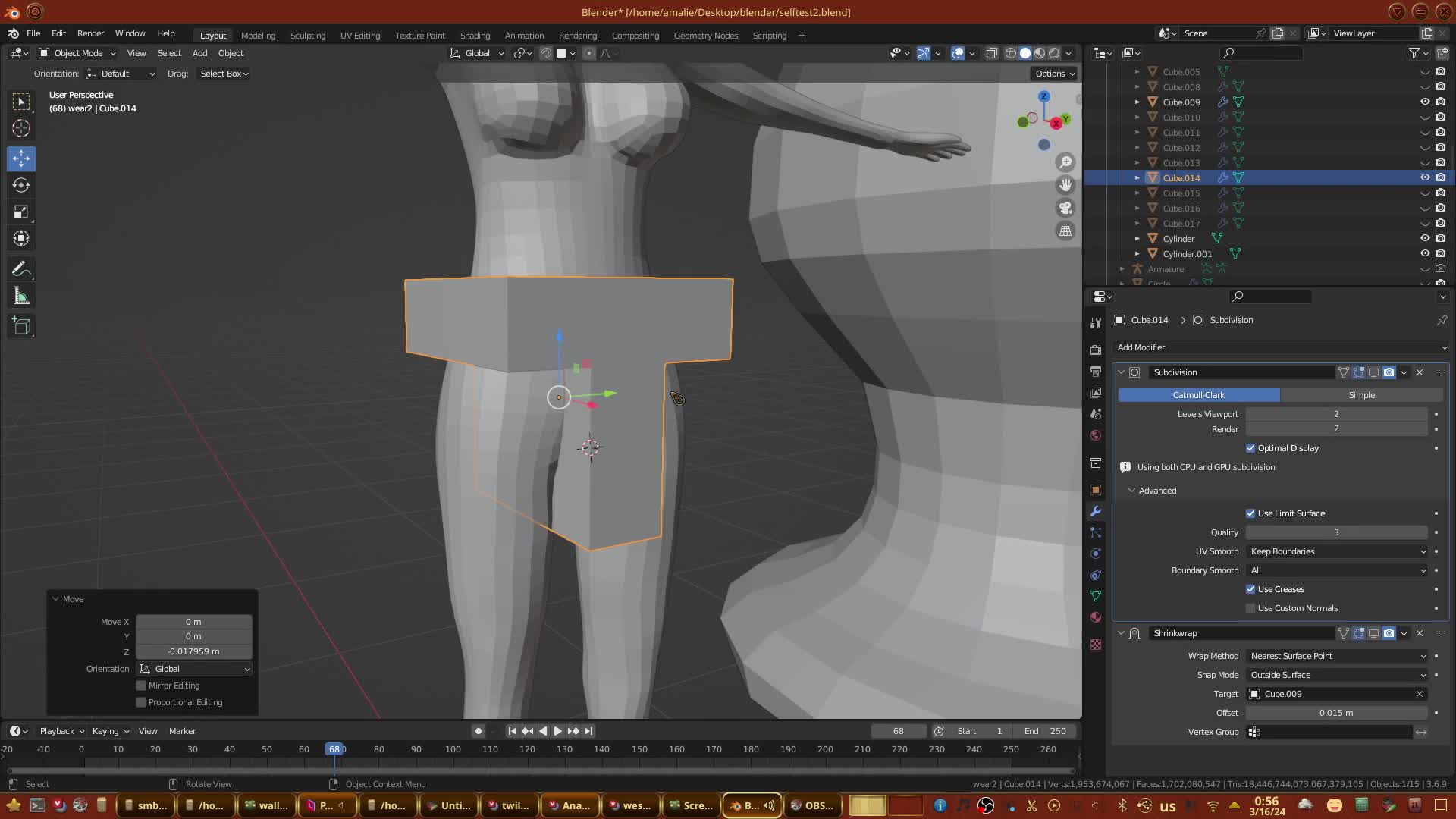Select the Annotate pencil tool
This screenshot has width=1456, height=819.
(21, 269)
